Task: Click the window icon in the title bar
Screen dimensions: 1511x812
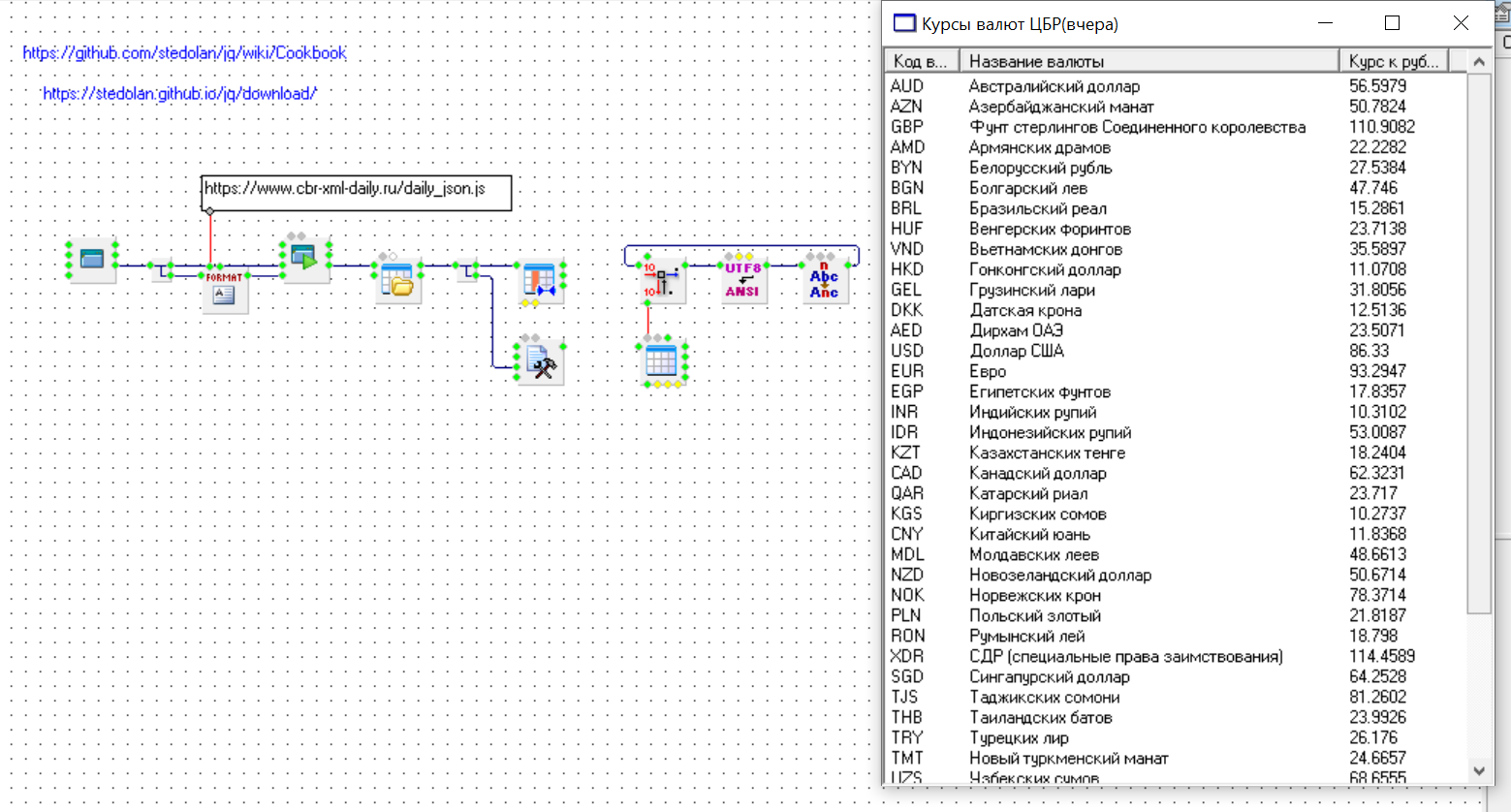Action: 904,23
